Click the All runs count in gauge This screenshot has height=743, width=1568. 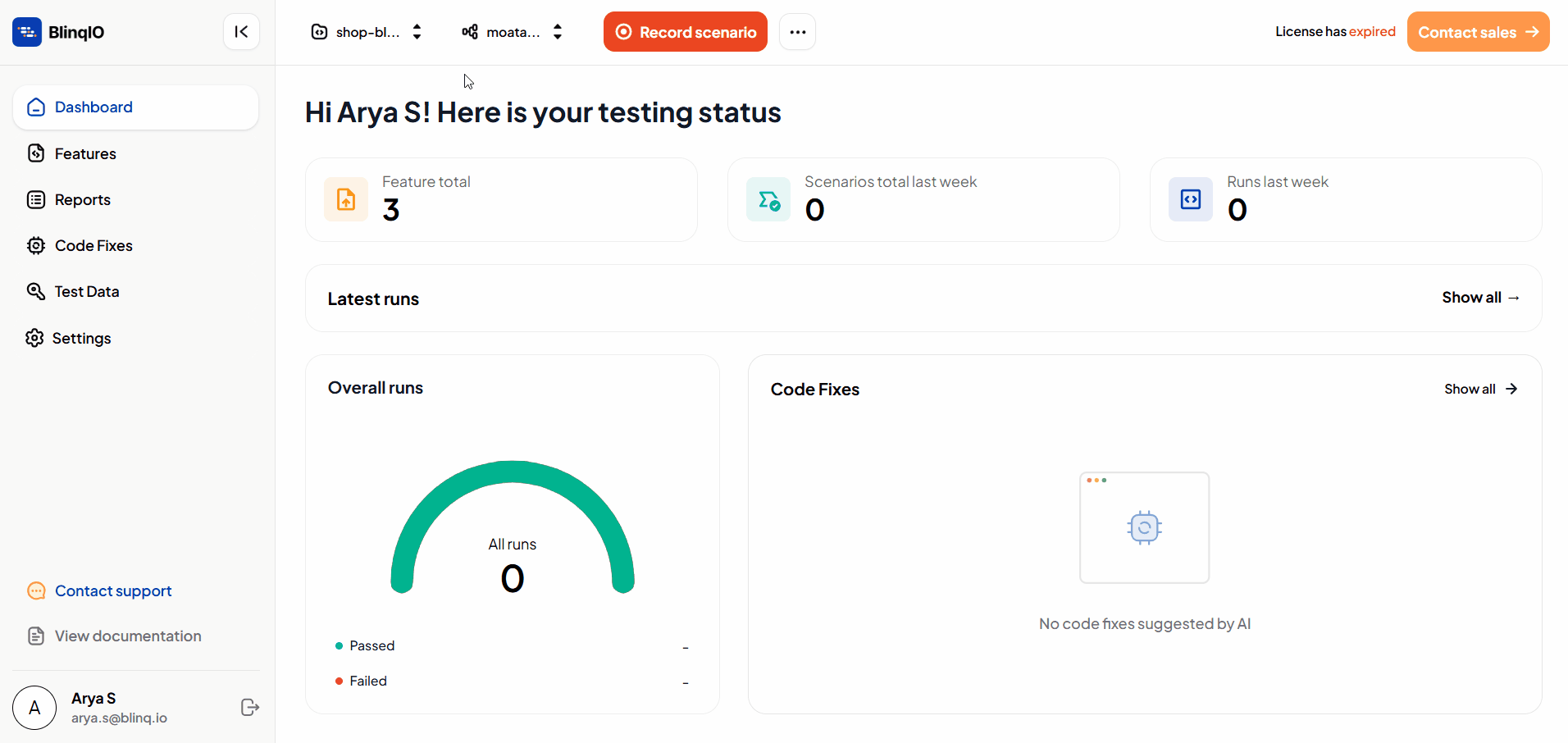point(513,578)
